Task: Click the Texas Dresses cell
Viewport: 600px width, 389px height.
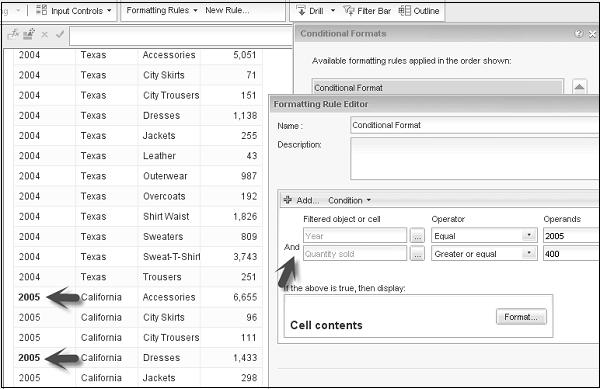Action: click(169, 116)
